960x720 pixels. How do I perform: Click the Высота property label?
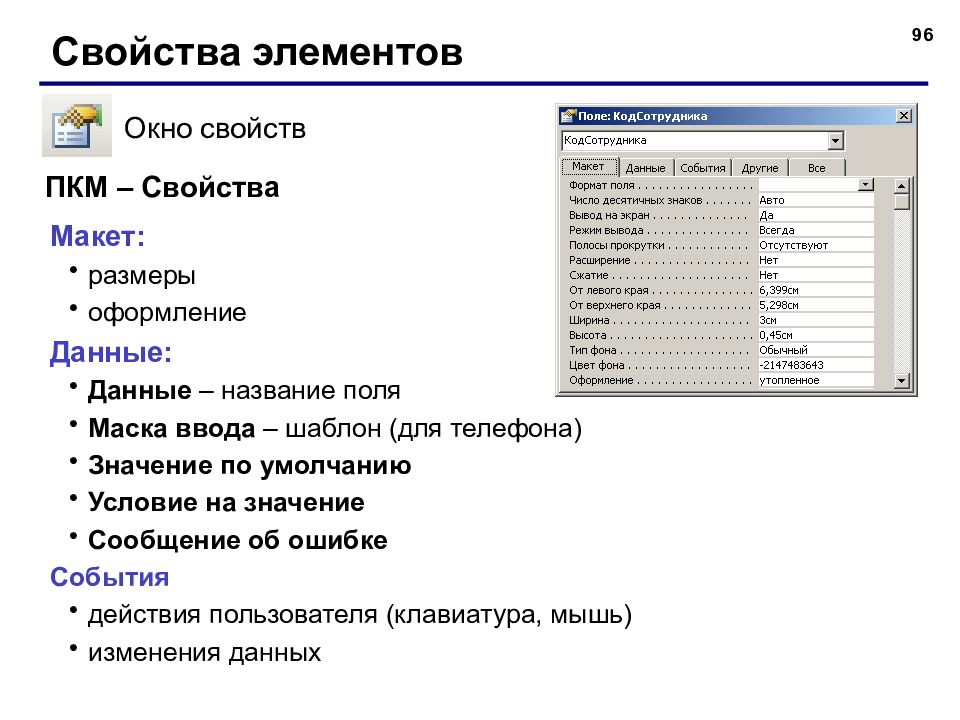[588, 336]
